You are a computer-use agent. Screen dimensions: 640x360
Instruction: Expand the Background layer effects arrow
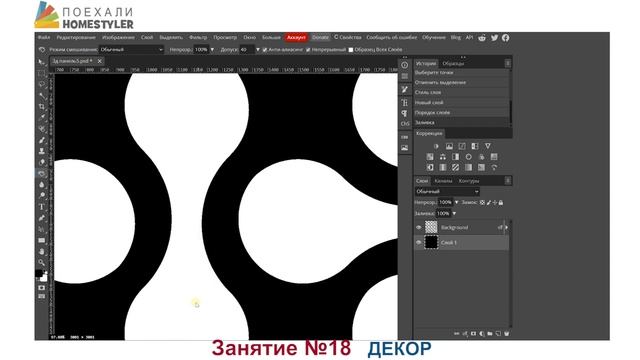[x=507, y=227]
